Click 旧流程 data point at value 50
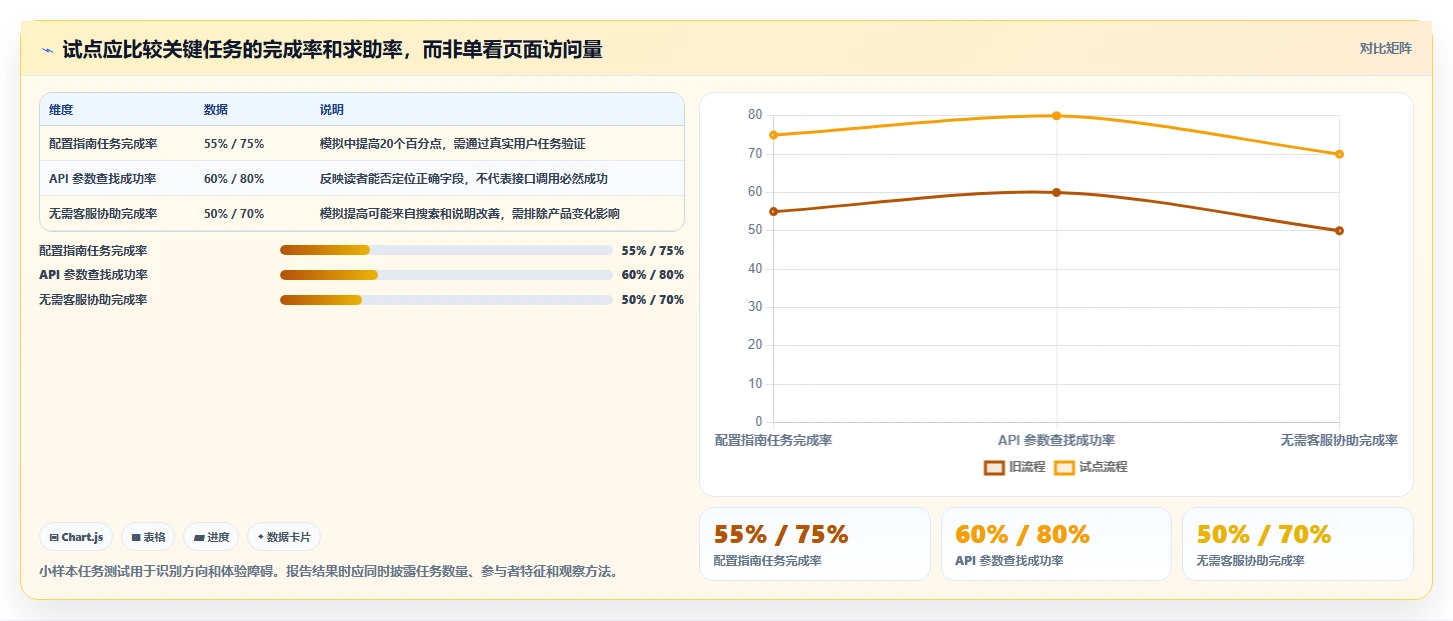 pos(1339,231)
